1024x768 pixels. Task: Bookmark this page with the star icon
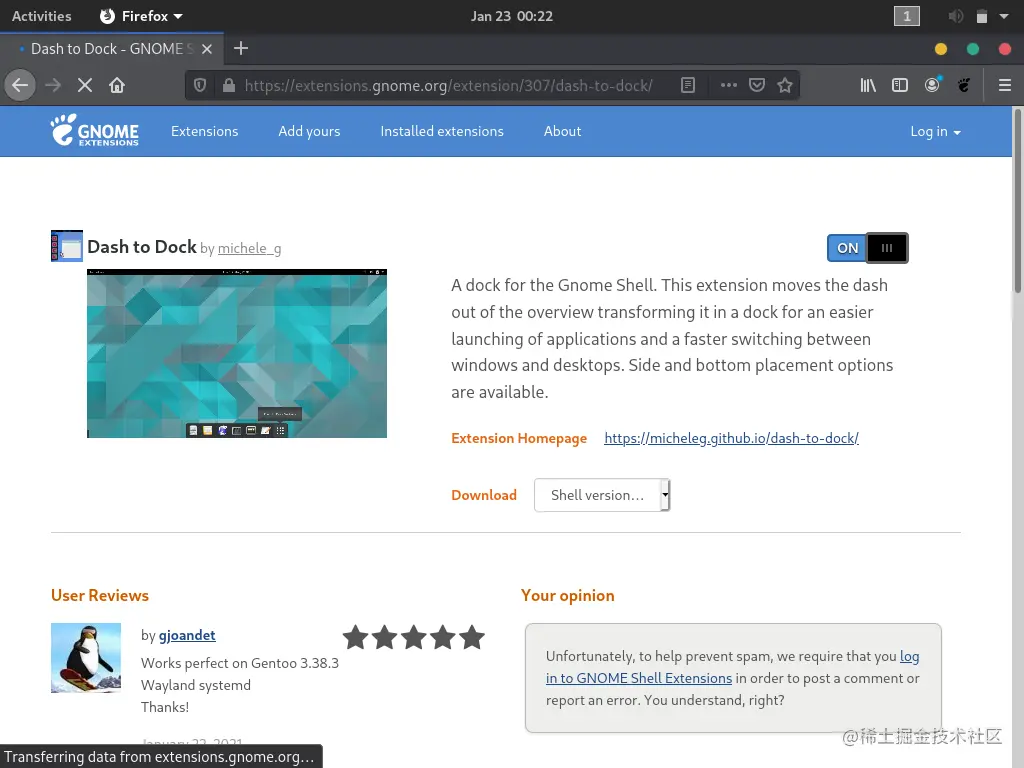tap(785, 86)
